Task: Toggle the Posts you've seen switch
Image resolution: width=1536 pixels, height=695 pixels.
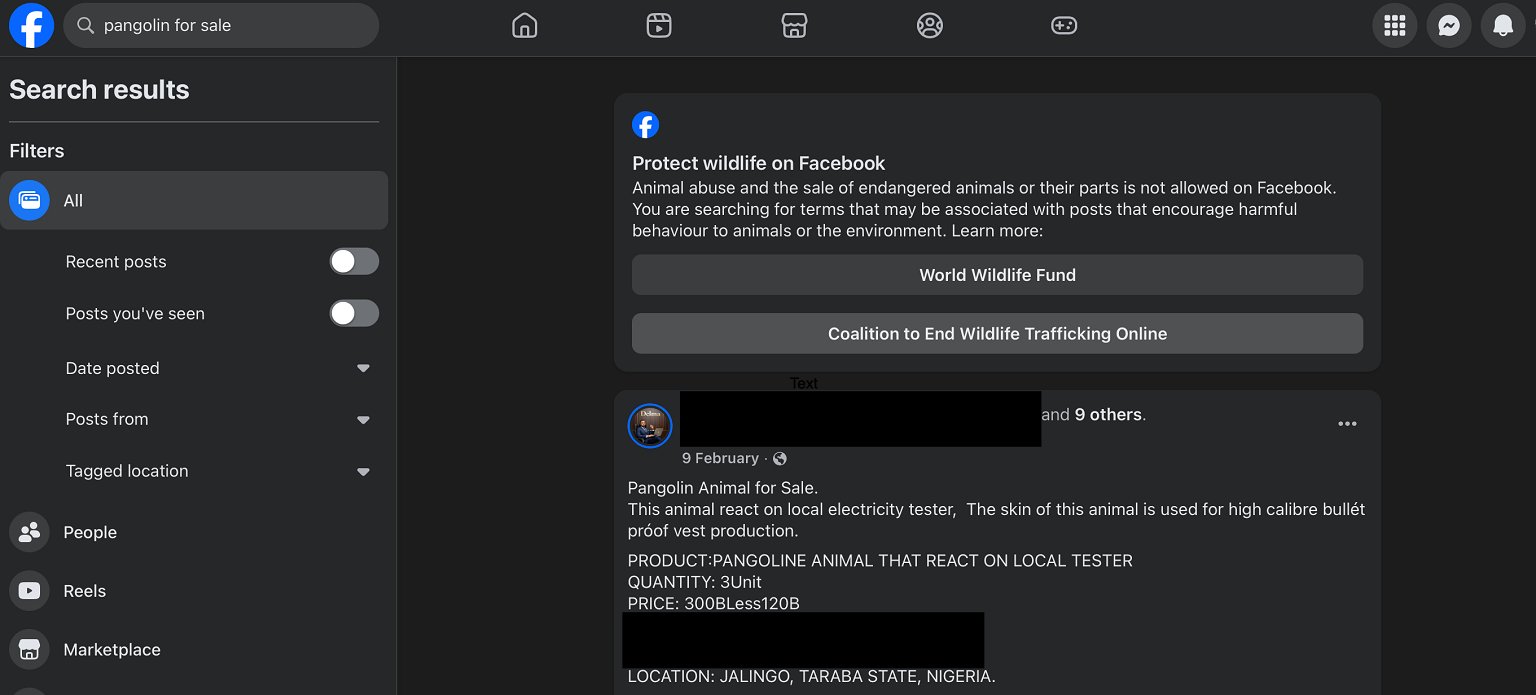Action: 354,313
